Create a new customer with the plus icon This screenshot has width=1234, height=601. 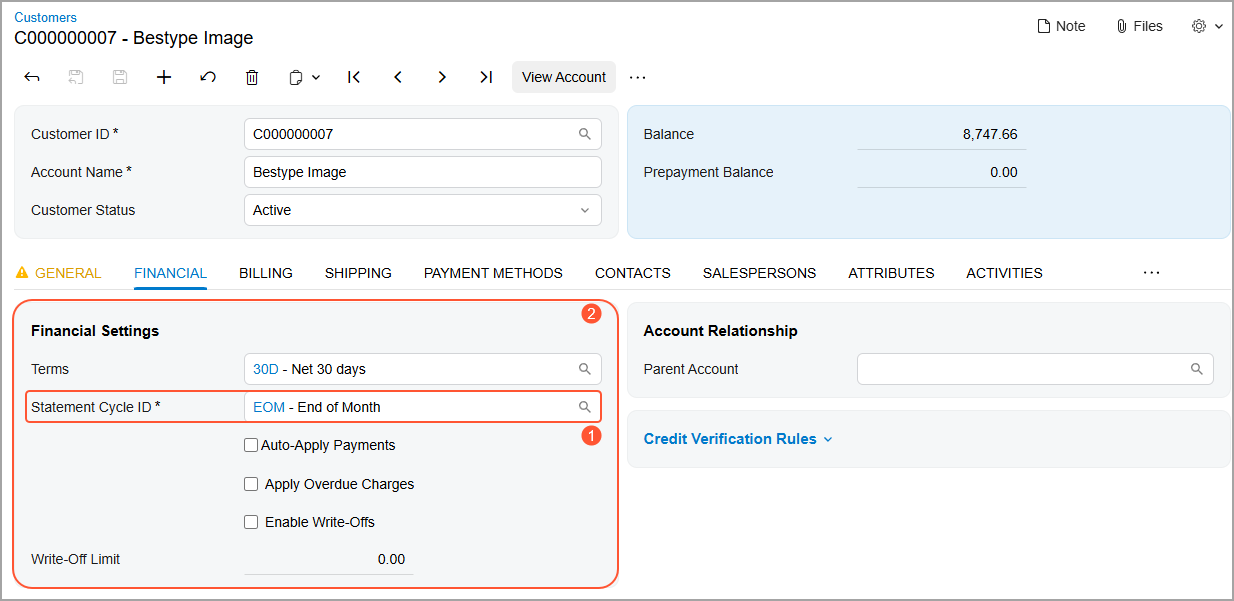click(x=164, y=77)
